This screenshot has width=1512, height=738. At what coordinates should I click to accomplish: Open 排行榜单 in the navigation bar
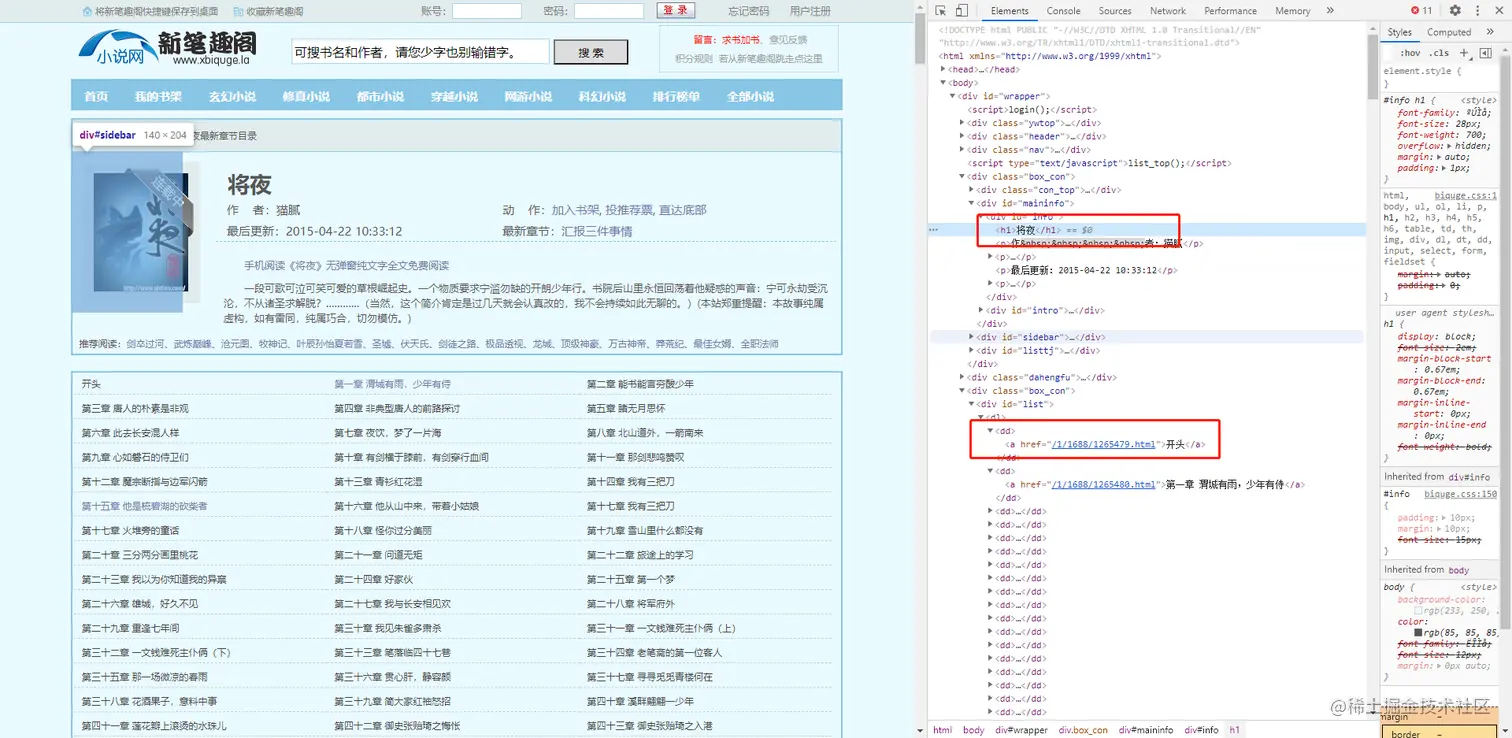tap(676, 96)
